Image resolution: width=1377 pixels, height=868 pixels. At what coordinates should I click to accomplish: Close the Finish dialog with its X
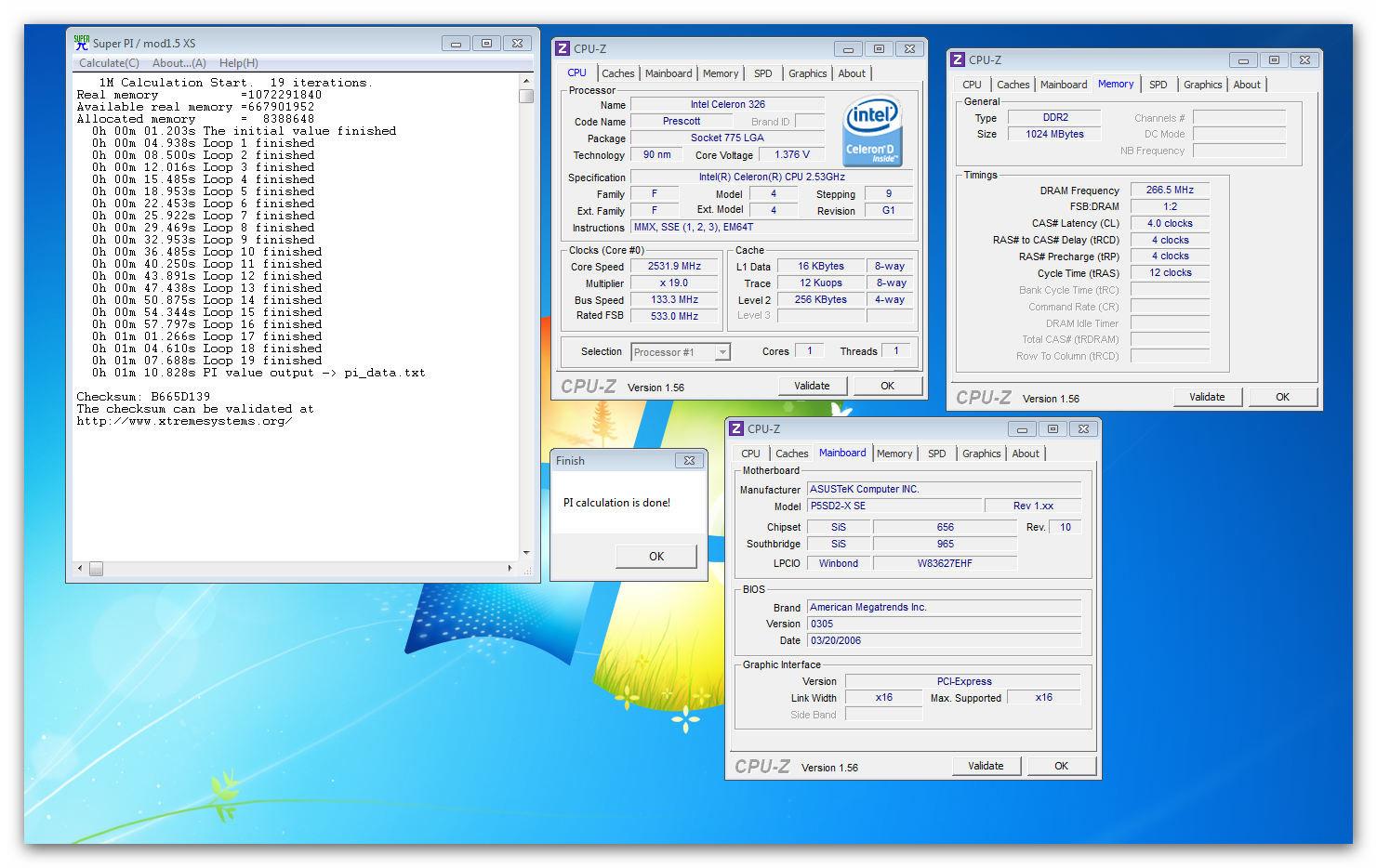(x=689, y=460)
